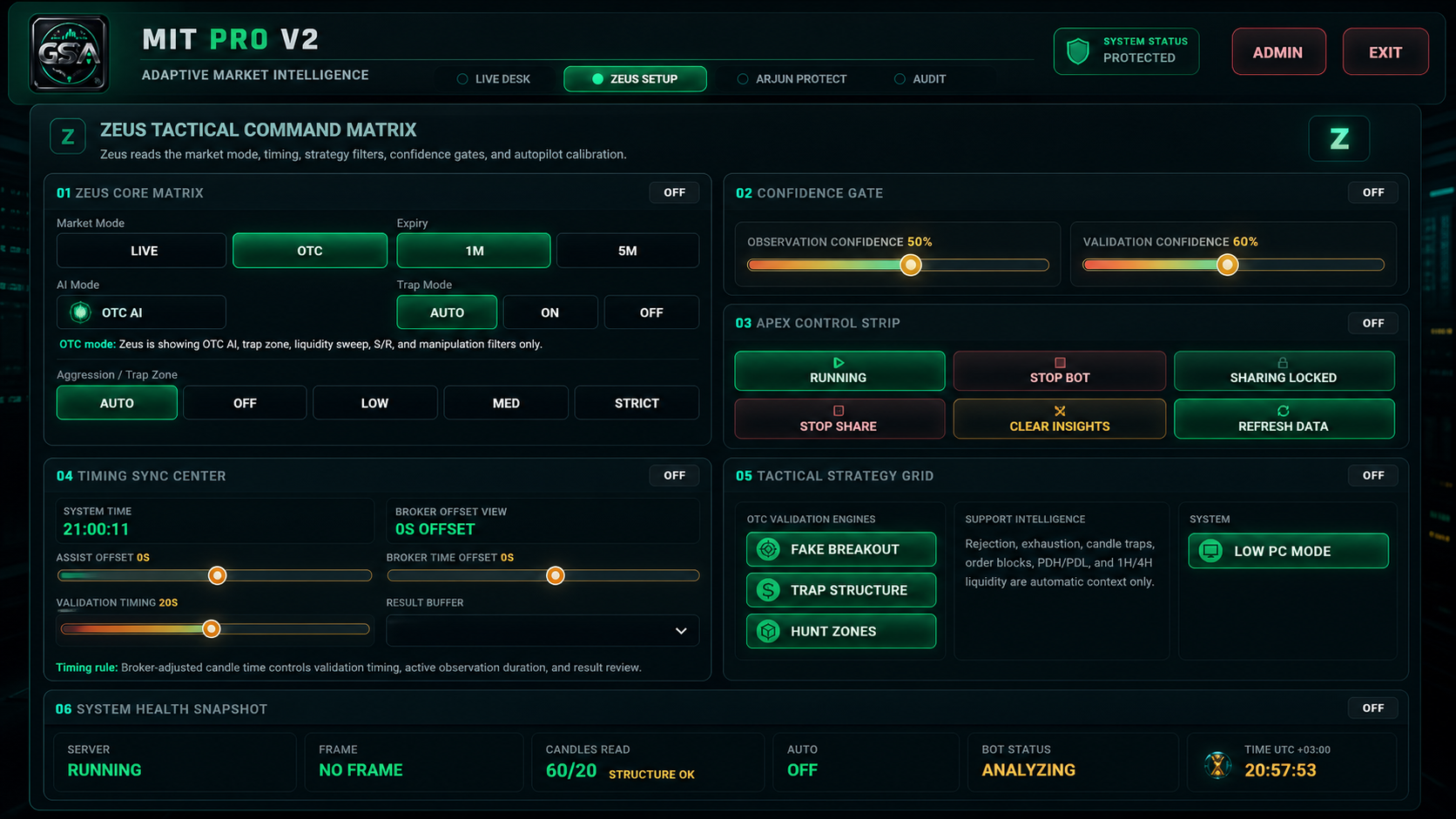Choose 1M expiry
1456x819 pixels.
pos(474,251)
